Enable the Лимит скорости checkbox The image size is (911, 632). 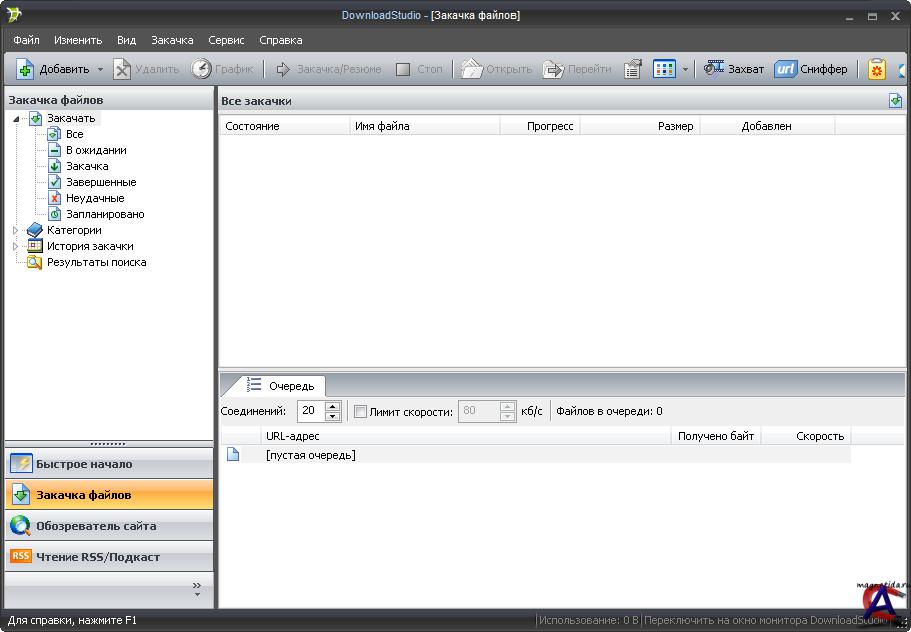361,411
